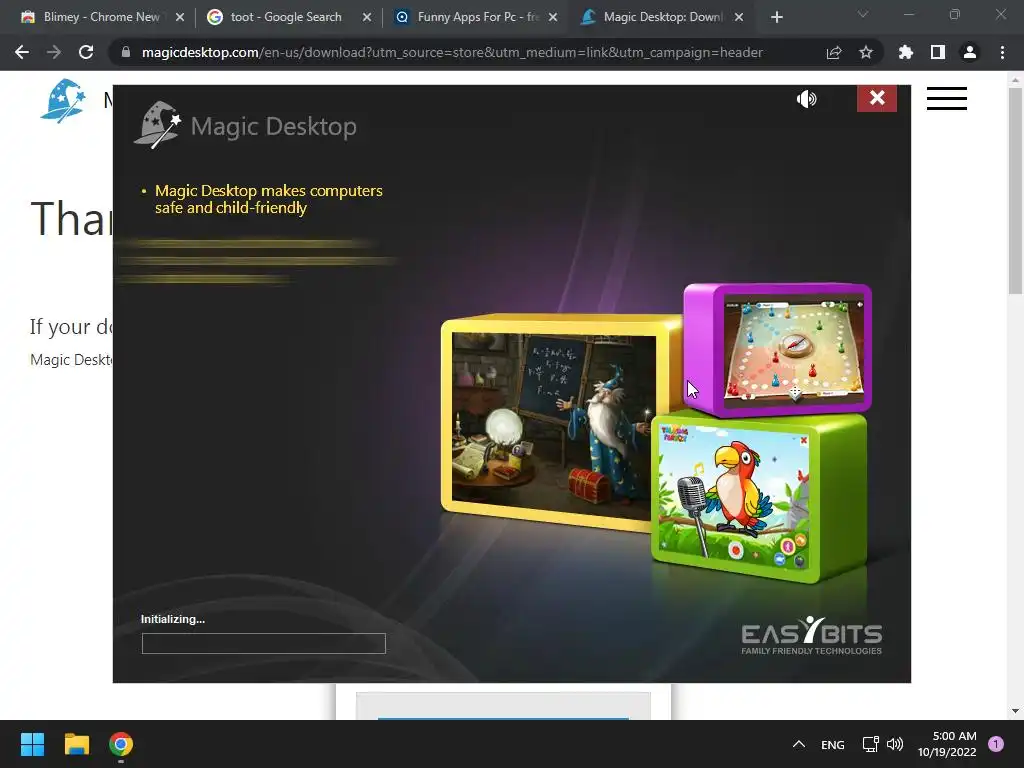
Task: Click the EasyBits logo
Action: click(811, 635)
